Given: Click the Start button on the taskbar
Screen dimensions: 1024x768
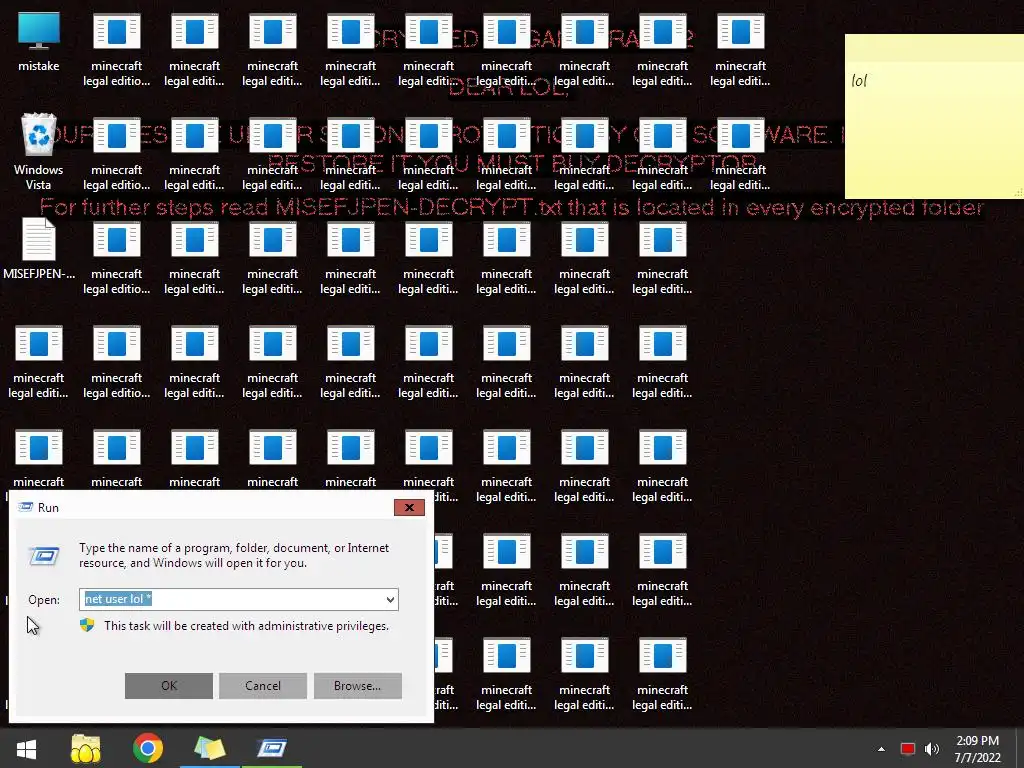Looking at the screenshot, I should [x=26, y=748].
